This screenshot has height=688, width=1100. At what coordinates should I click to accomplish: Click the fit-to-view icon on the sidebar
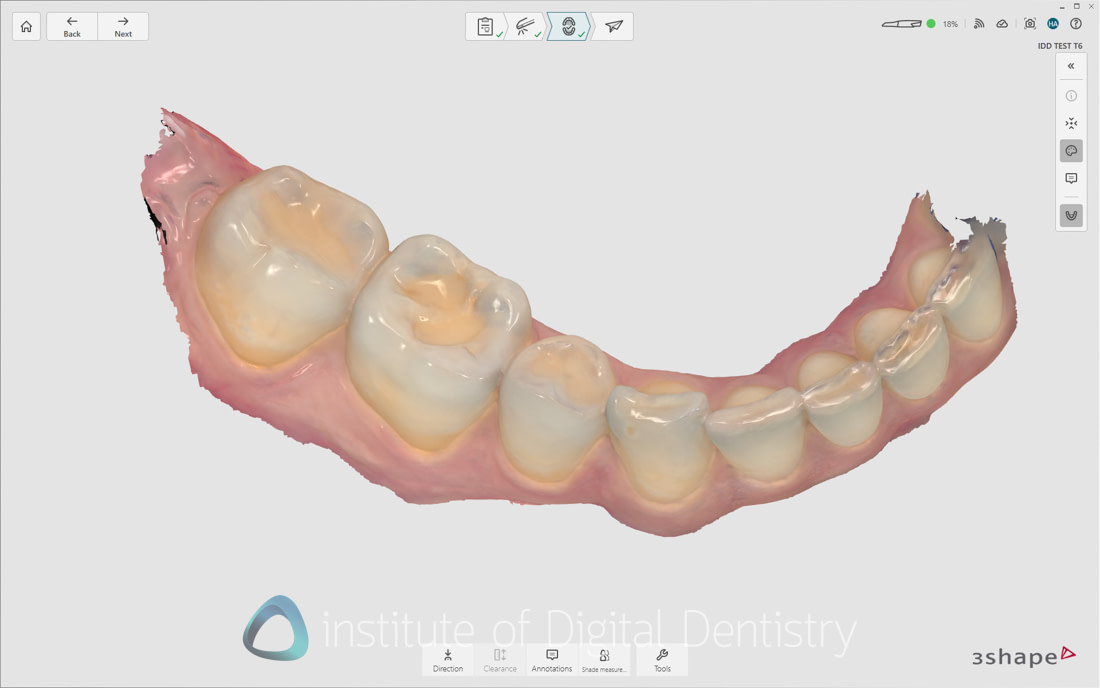(x=1070, y=122)
